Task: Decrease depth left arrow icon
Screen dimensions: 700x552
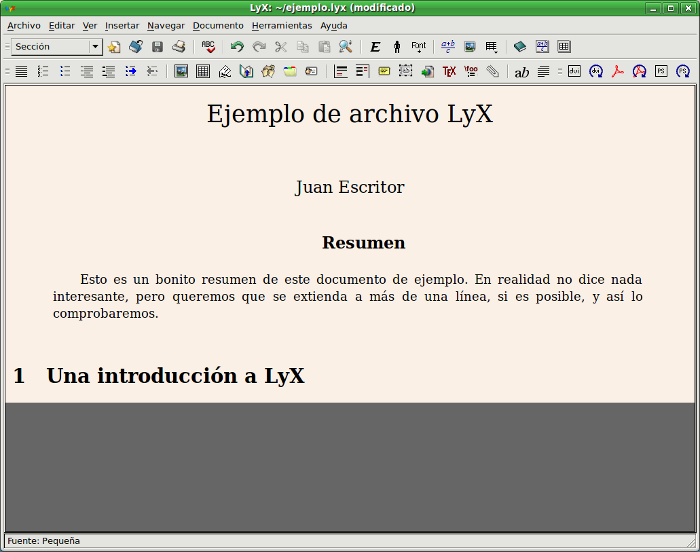Action: (x=152, y=71)
